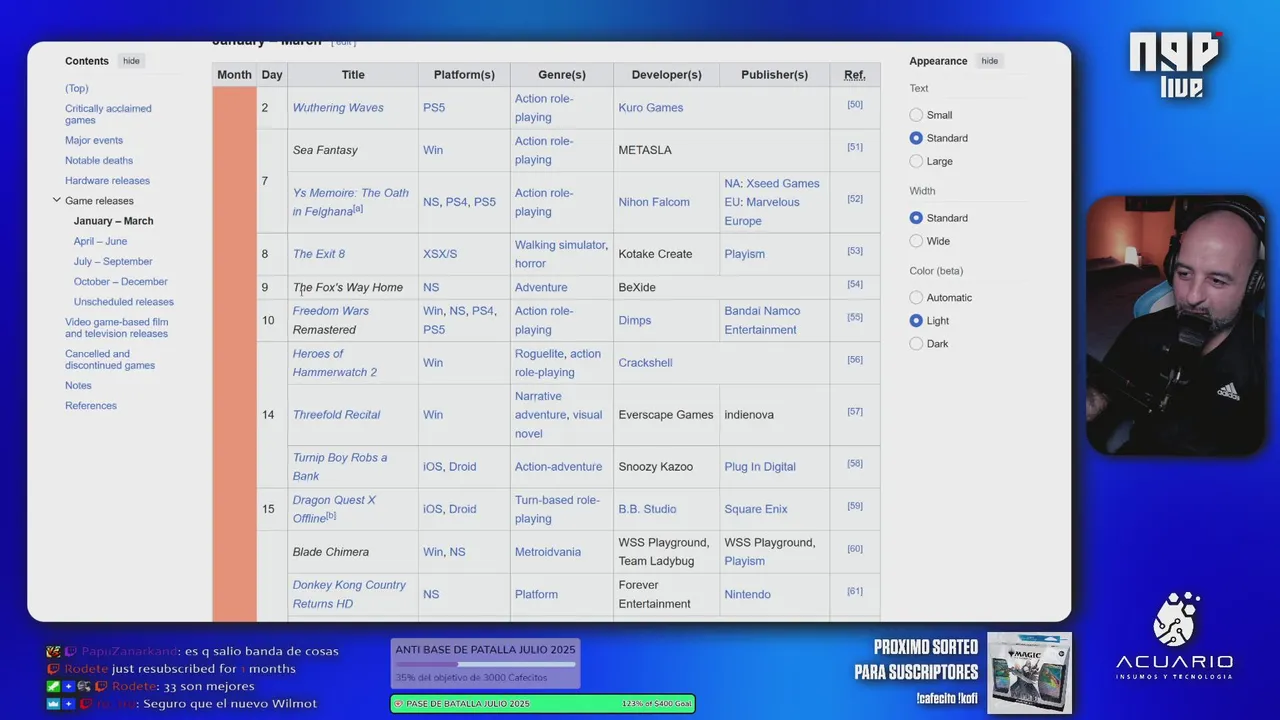Open the Kotake Create developer link
This screenshot has width=1280, height=720.
pyautogui.click(x=655, y=254)
